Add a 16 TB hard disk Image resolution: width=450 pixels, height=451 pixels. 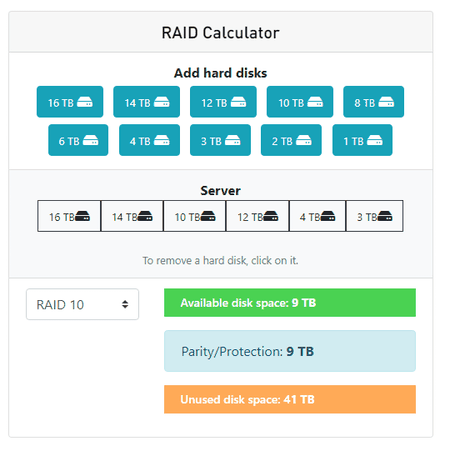[x=70, y=102]
